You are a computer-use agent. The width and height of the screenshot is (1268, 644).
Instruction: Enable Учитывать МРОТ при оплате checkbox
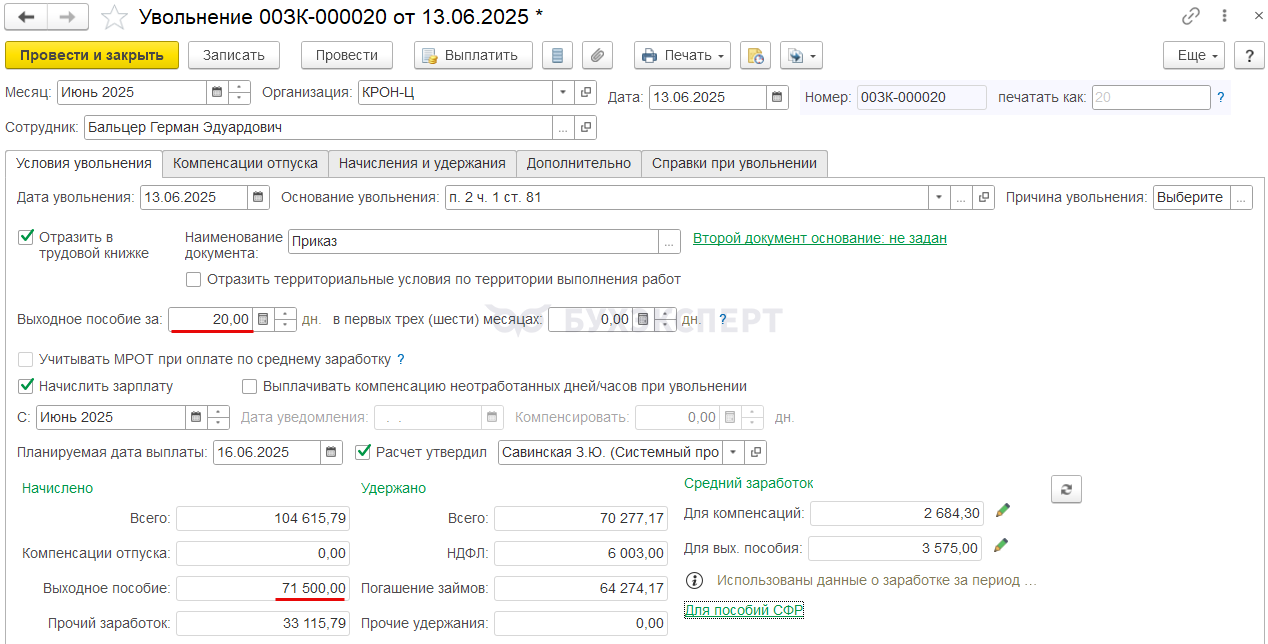pyautogui.click(x=26, y=359)
